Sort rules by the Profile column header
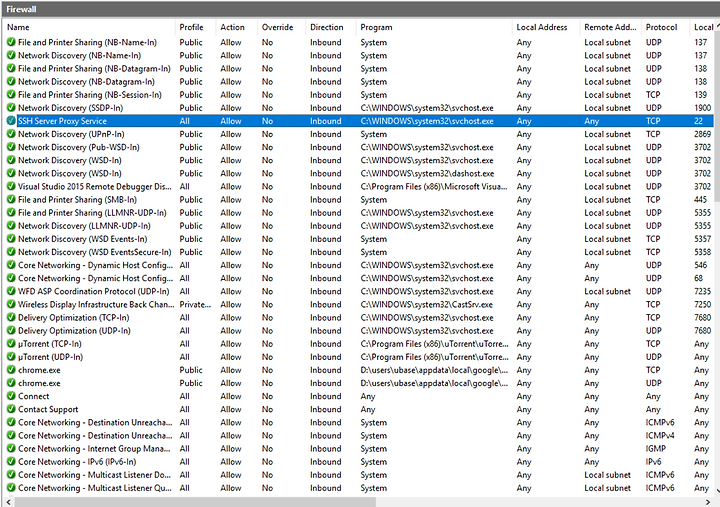 196,27
